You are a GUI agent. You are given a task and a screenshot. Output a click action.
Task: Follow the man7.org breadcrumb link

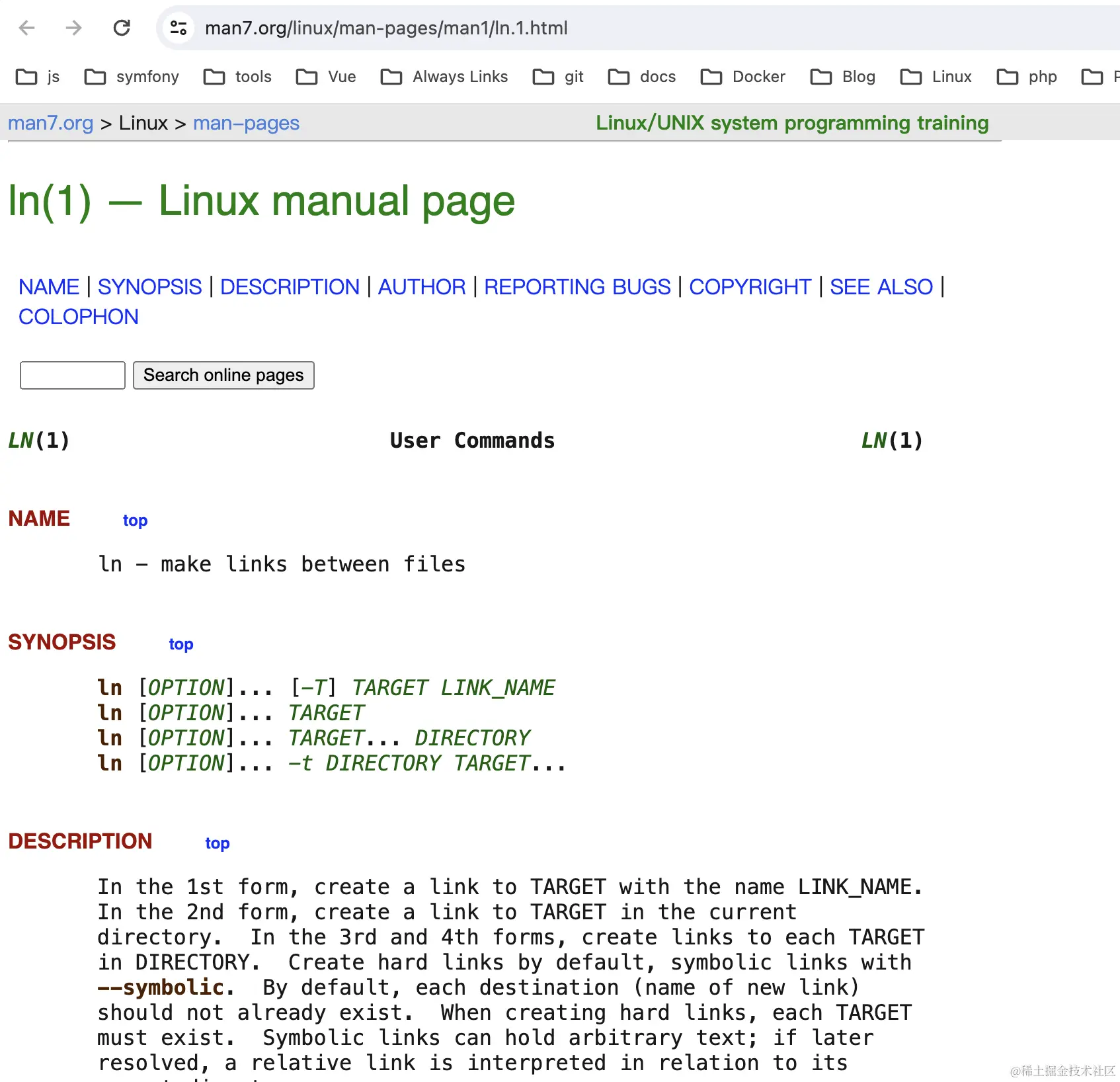click(50, 123)
